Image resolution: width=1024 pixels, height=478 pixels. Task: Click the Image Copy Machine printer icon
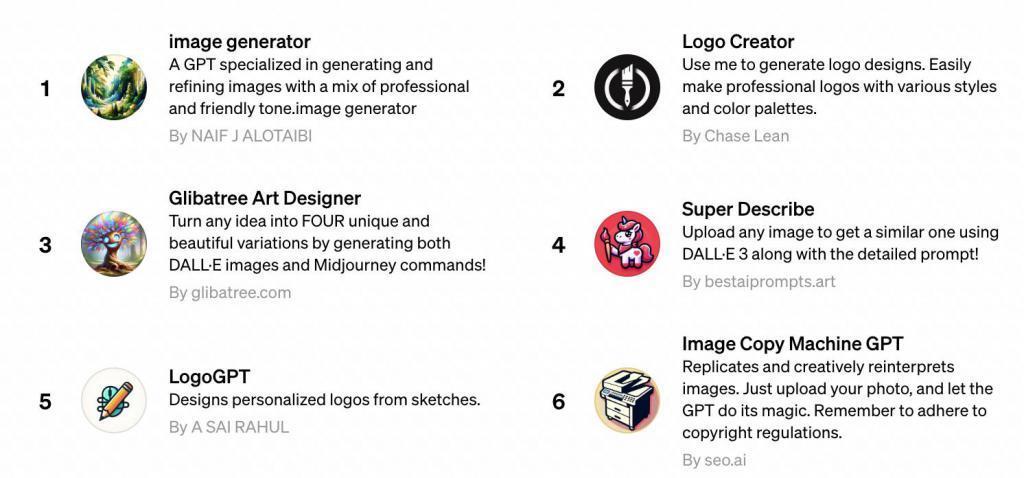(627, 401)
